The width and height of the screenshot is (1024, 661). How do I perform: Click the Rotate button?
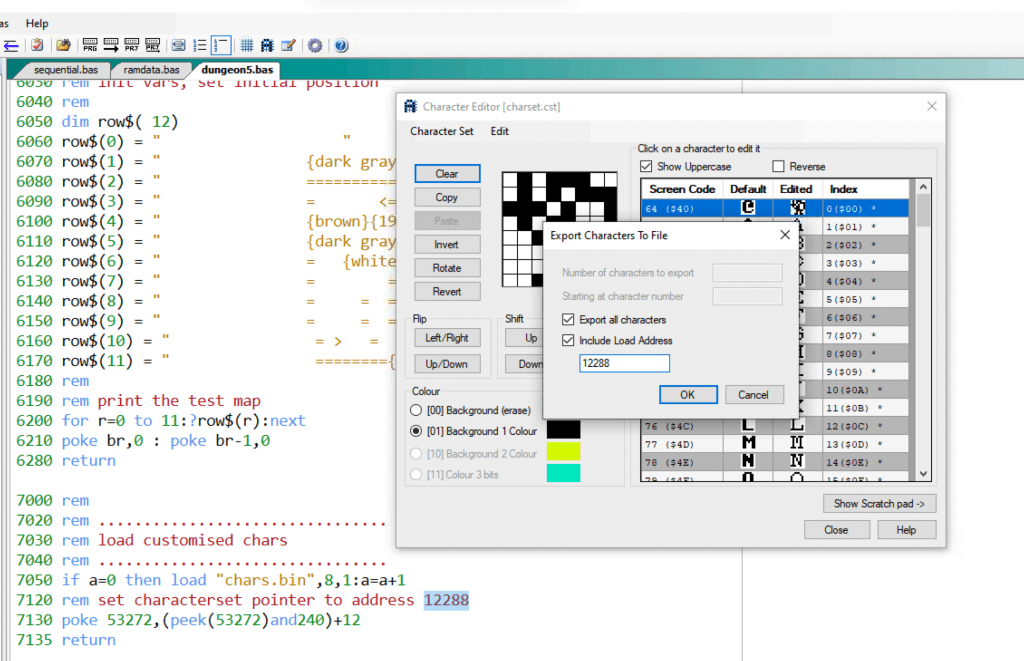pos(447,268)
